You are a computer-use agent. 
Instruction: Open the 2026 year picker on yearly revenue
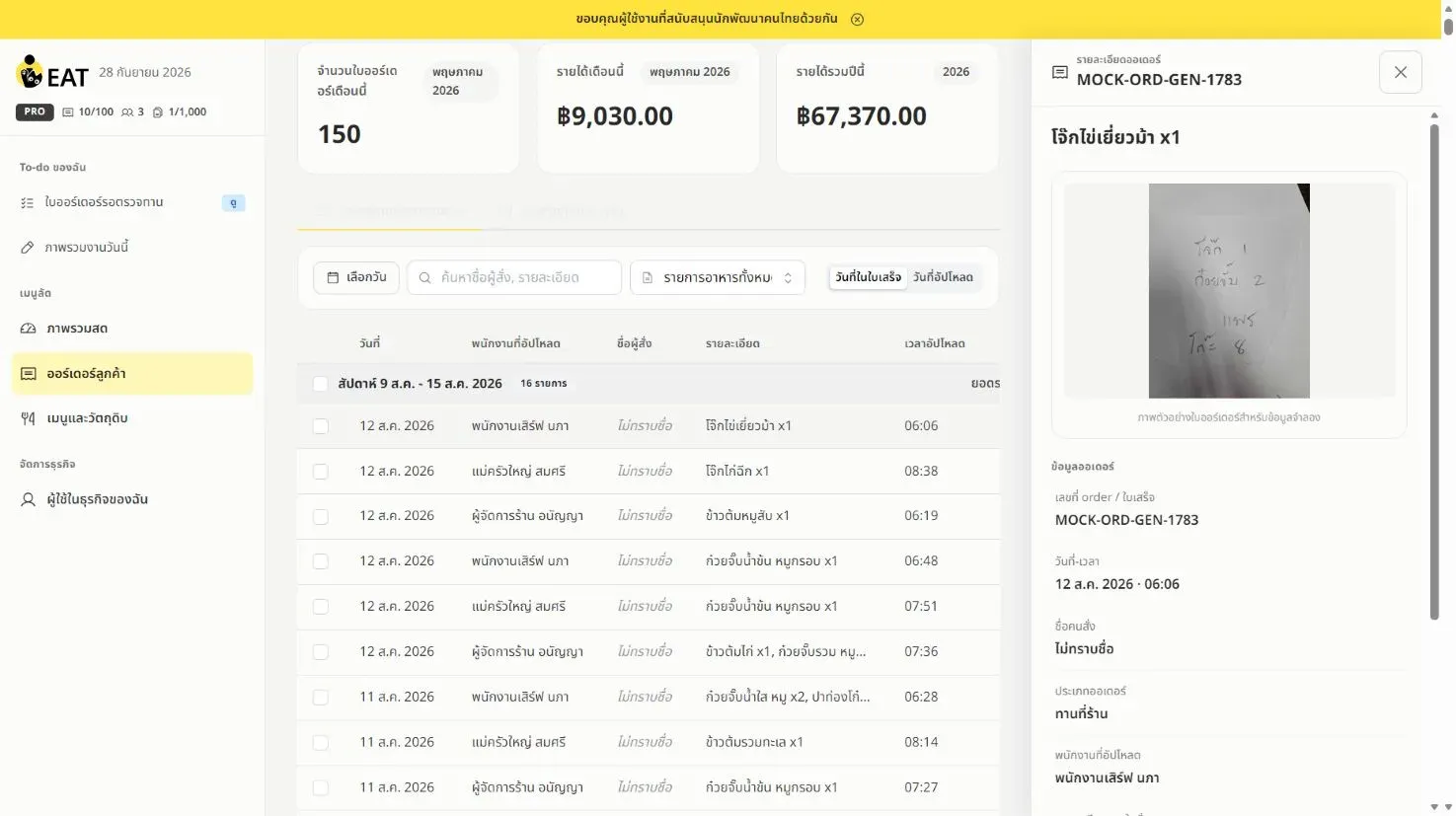(x=956, y=72)
